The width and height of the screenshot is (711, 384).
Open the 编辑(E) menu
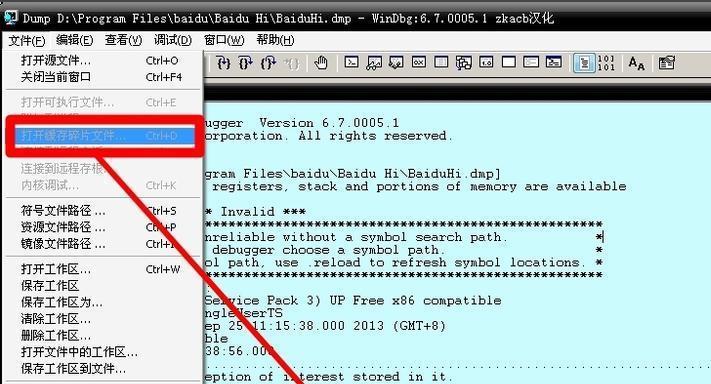(x=74, y=40)
